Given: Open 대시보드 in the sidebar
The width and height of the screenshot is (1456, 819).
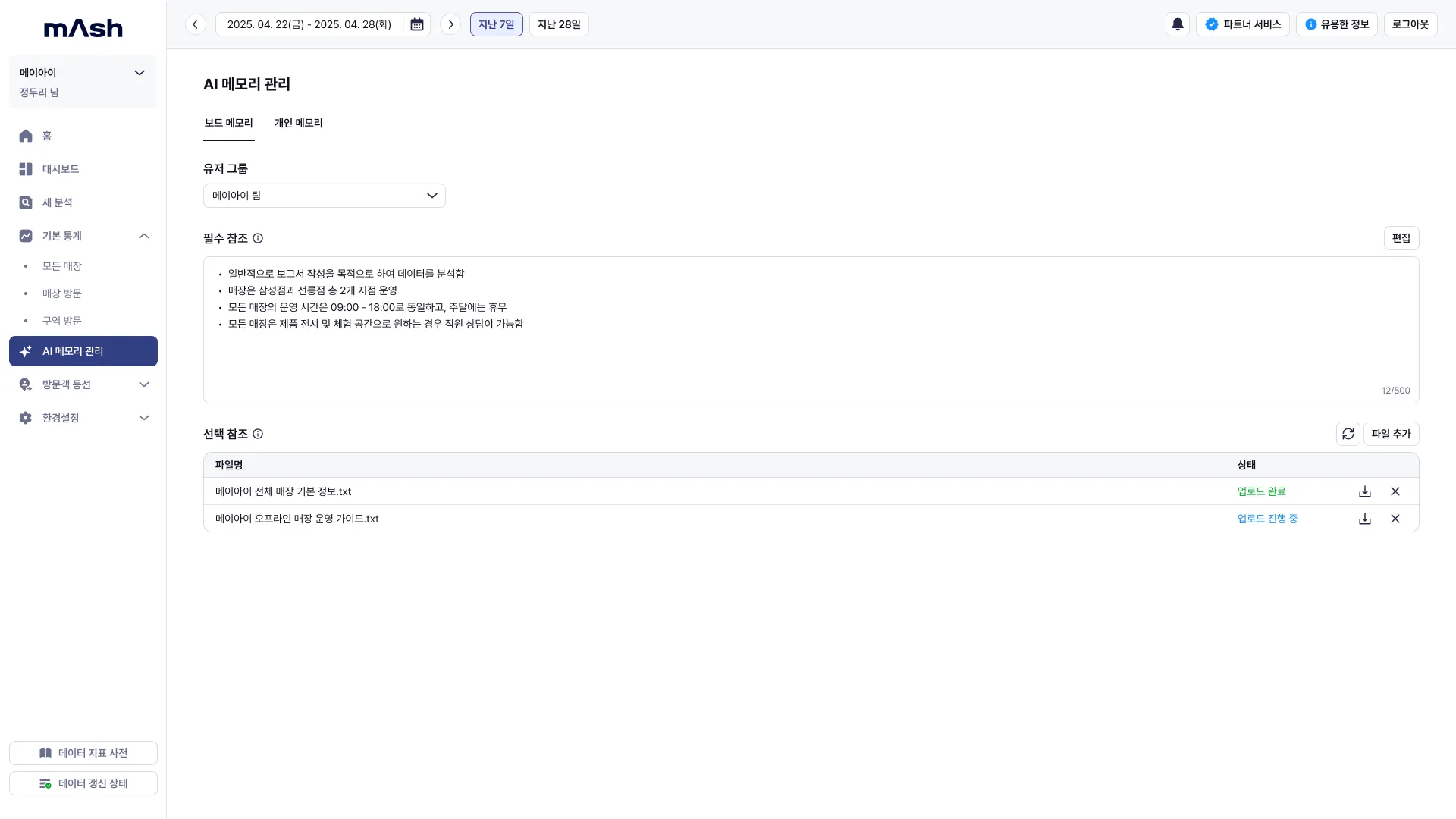Looking at the screenshot, I should (61, 169).
